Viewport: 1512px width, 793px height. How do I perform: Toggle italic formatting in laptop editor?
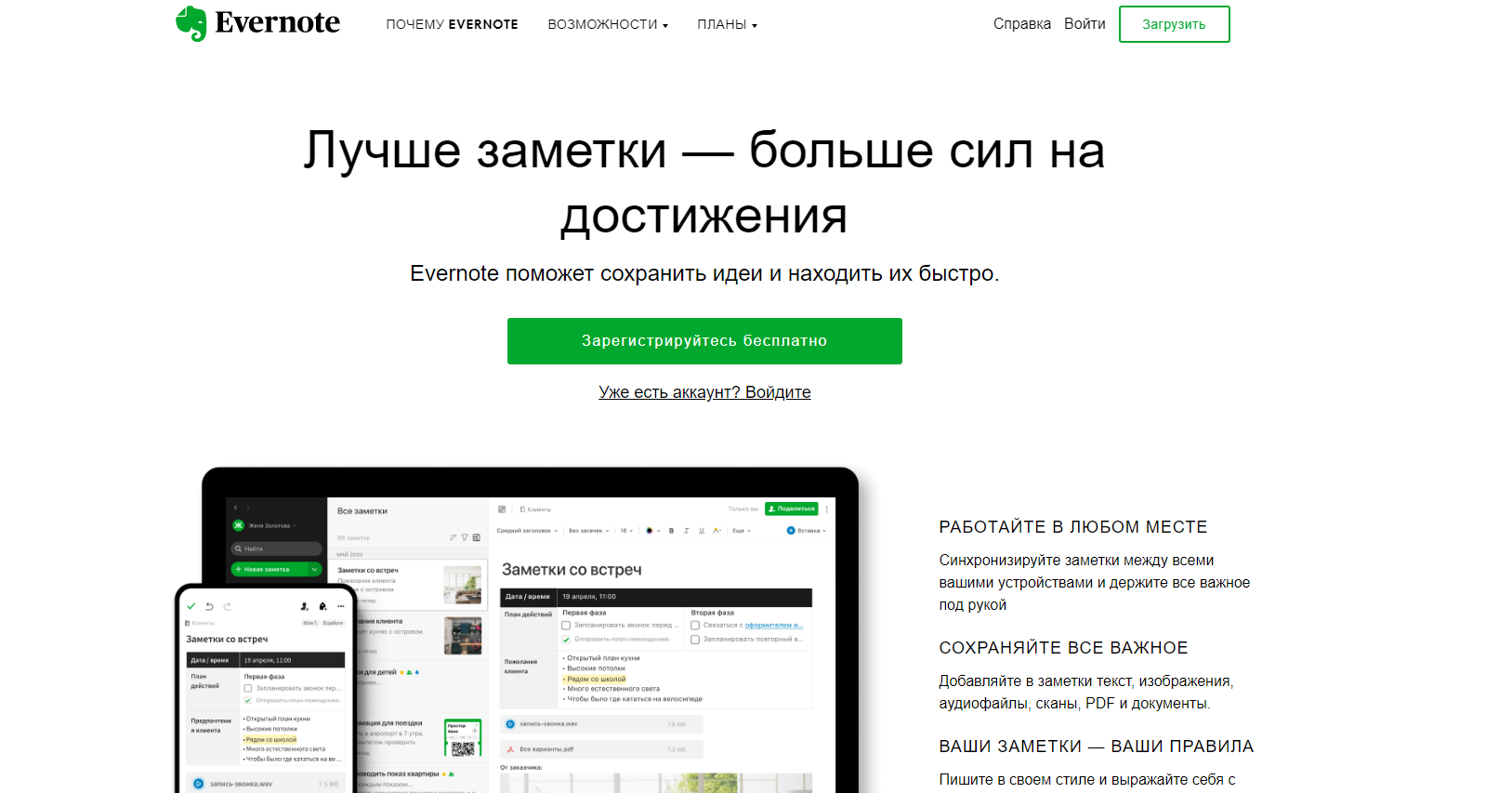686,531
